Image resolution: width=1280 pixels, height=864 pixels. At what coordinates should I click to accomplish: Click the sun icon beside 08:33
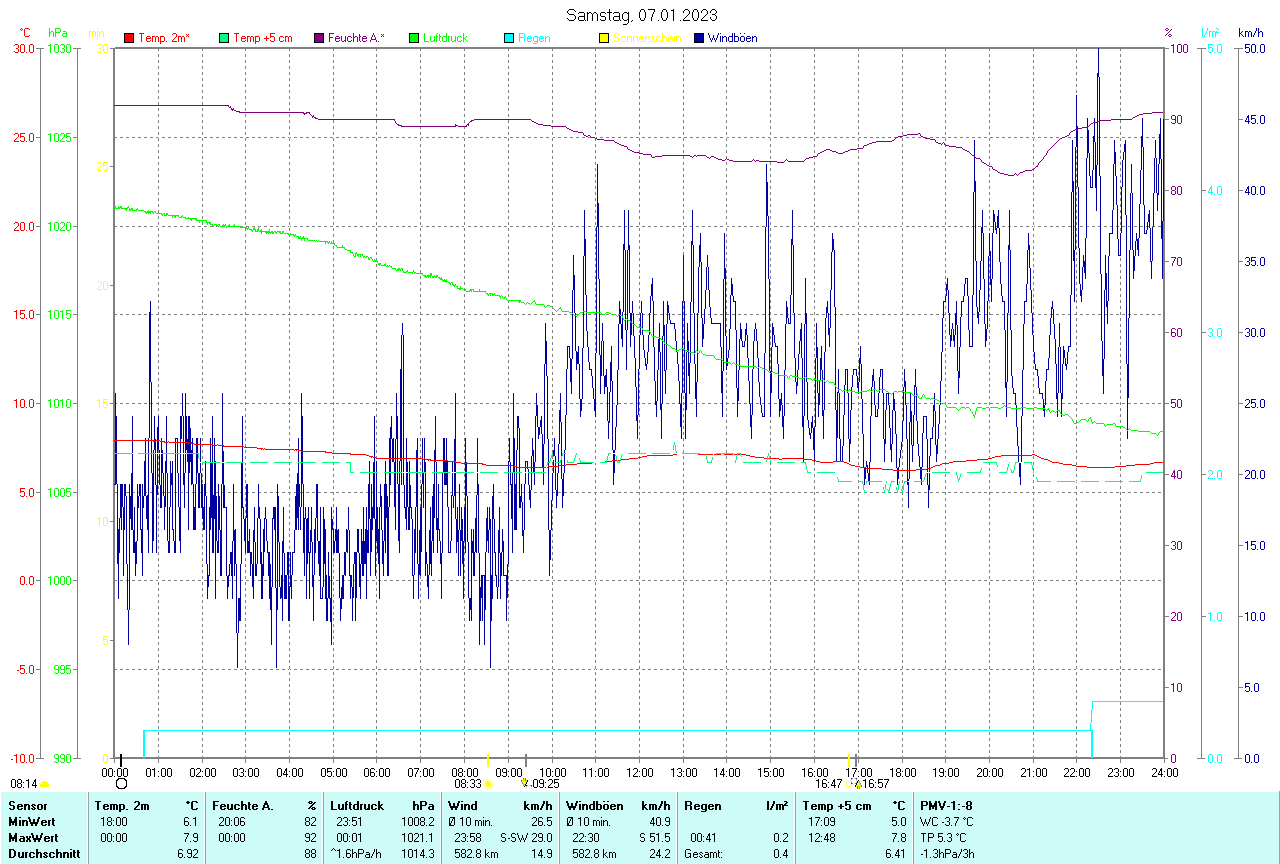coord(488,785)
